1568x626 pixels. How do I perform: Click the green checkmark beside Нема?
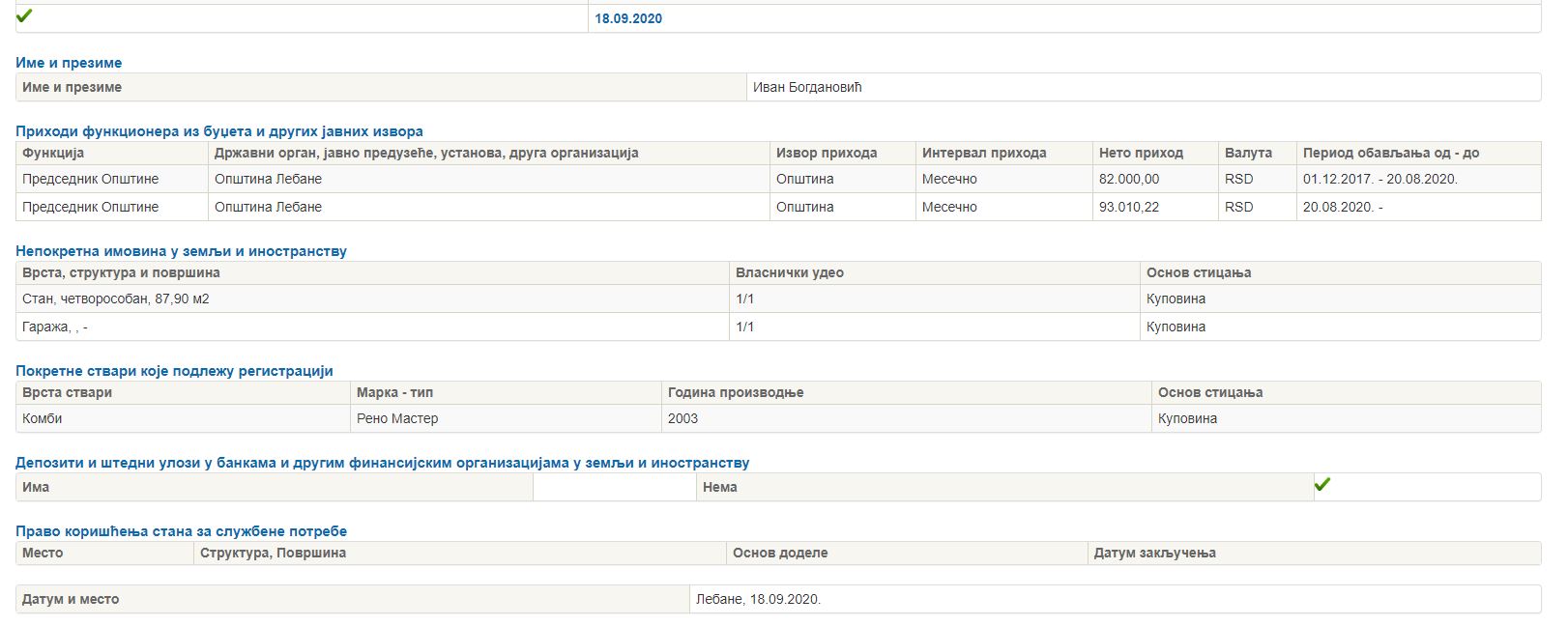point(1322,484)
